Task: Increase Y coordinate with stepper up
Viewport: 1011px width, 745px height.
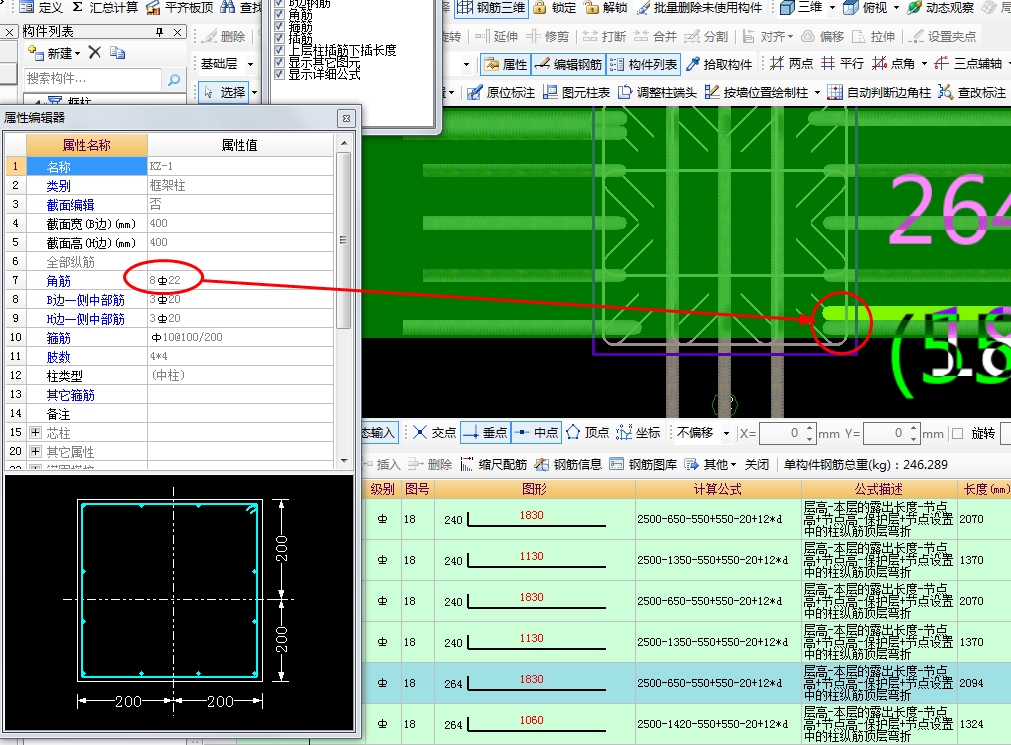Action: [913, 428]
